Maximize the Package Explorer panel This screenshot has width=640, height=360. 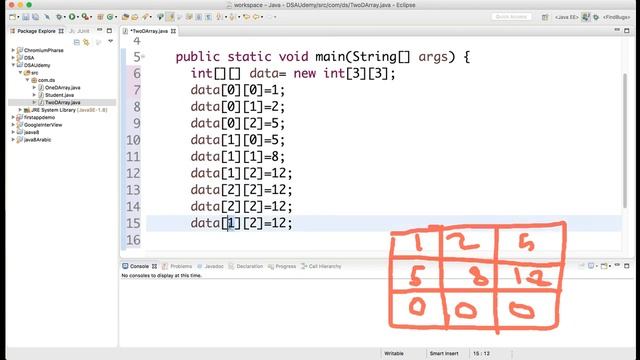(109, 31)
